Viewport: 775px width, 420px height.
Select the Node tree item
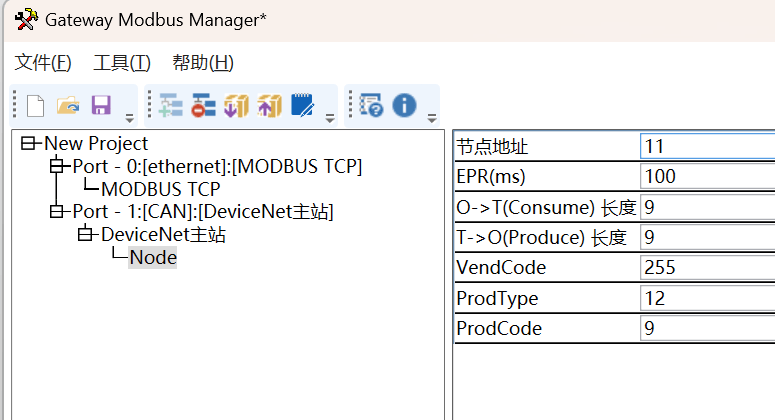pyautogui.click(x=153, y=257)
